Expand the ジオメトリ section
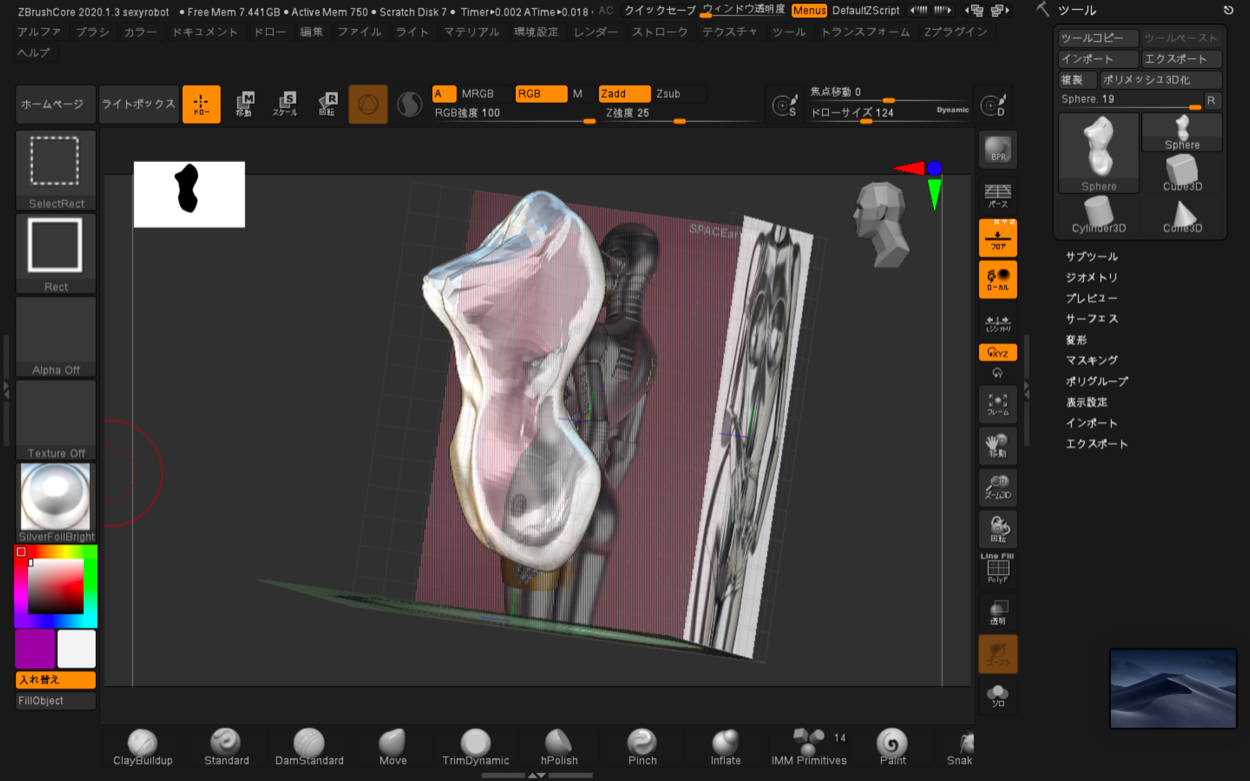This screenshot has height=781, width=1250. point(1091,278)
